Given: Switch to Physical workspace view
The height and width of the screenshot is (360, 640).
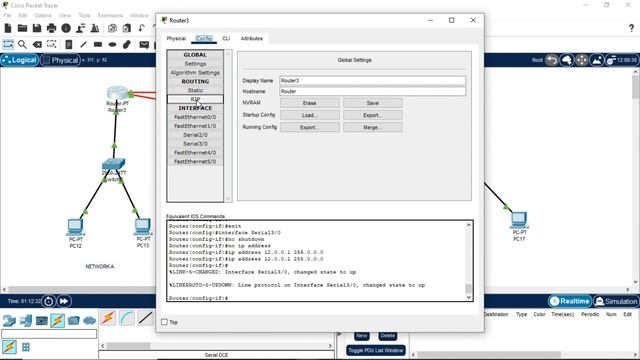Looking at the screenshot, I should (60, 60).
